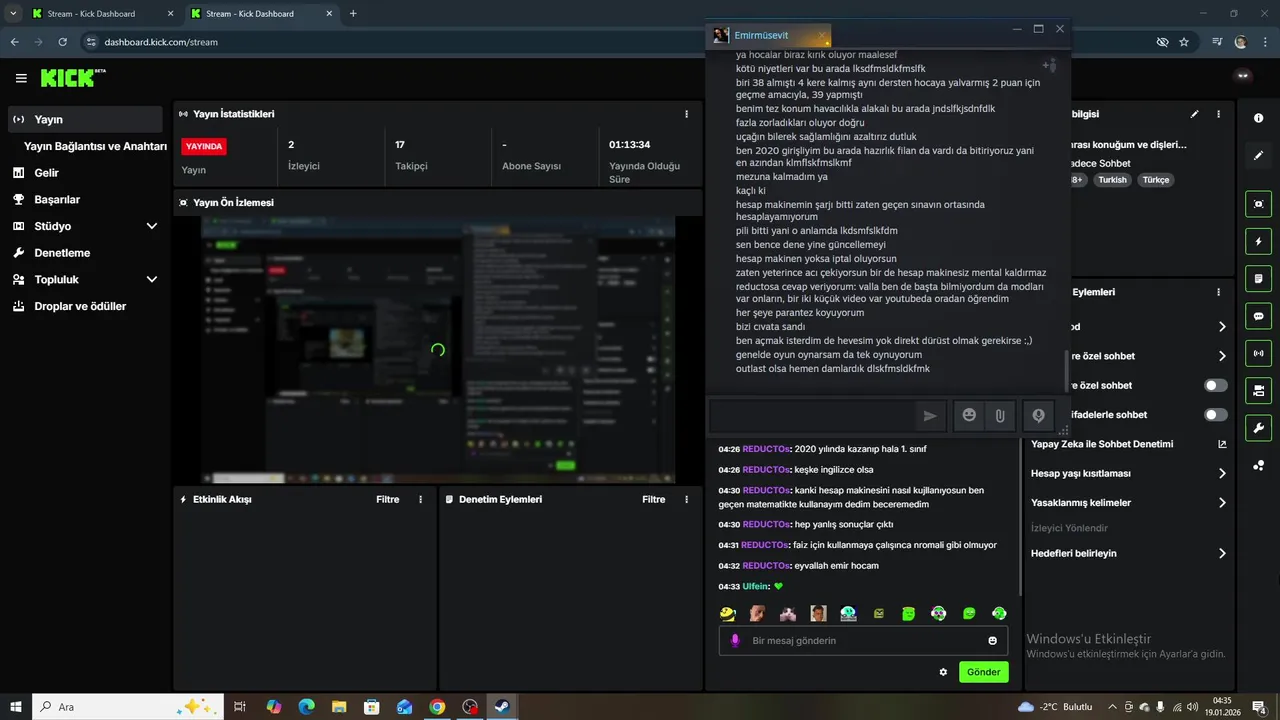Click Turkish tag in stream info

(1112, 180)
